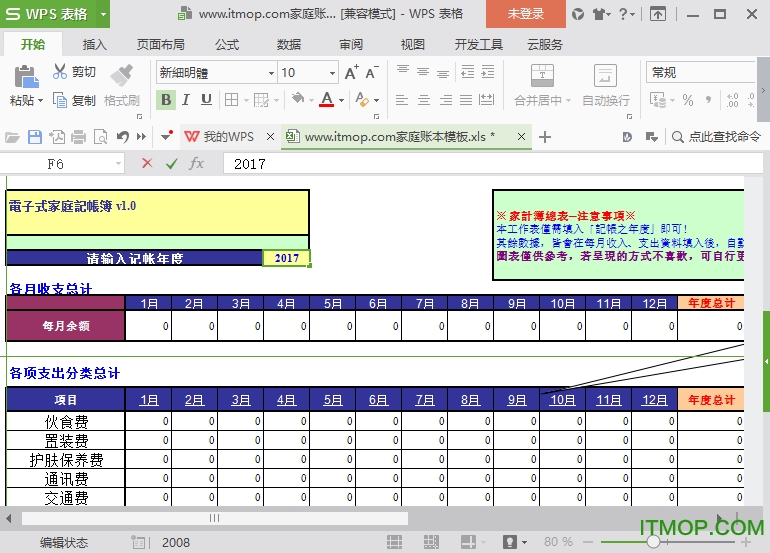Cancel cell edit red X

[147, 164]
